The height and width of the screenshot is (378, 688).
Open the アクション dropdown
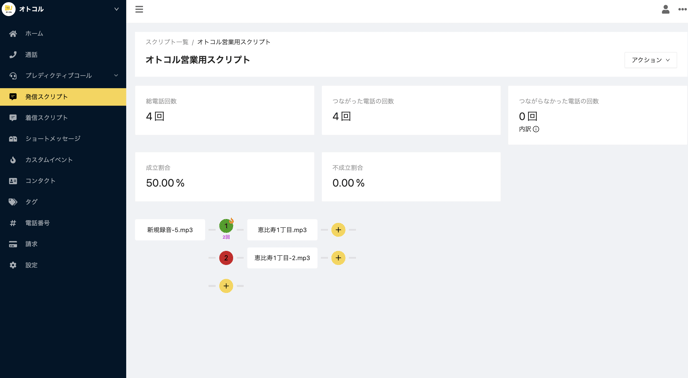click(650, 60)
